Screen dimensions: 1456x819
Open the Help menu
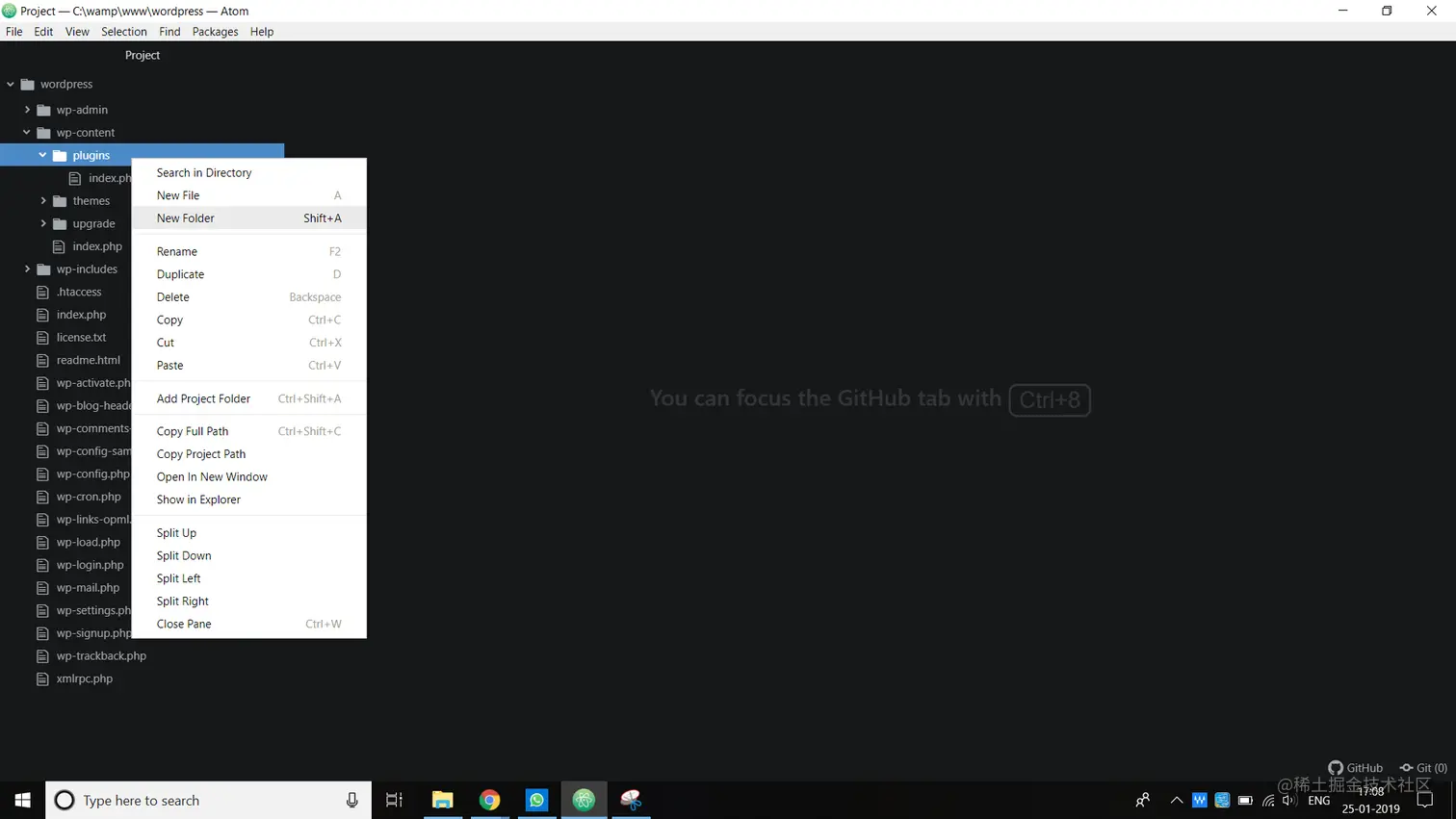coord(262,32)
